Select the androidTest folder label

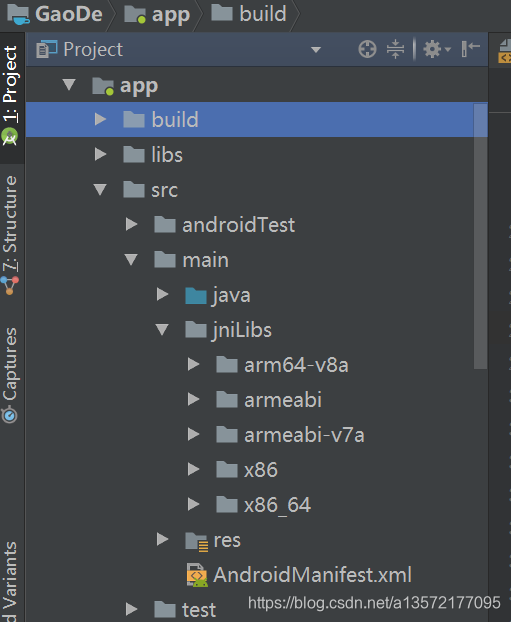[238, 225]
